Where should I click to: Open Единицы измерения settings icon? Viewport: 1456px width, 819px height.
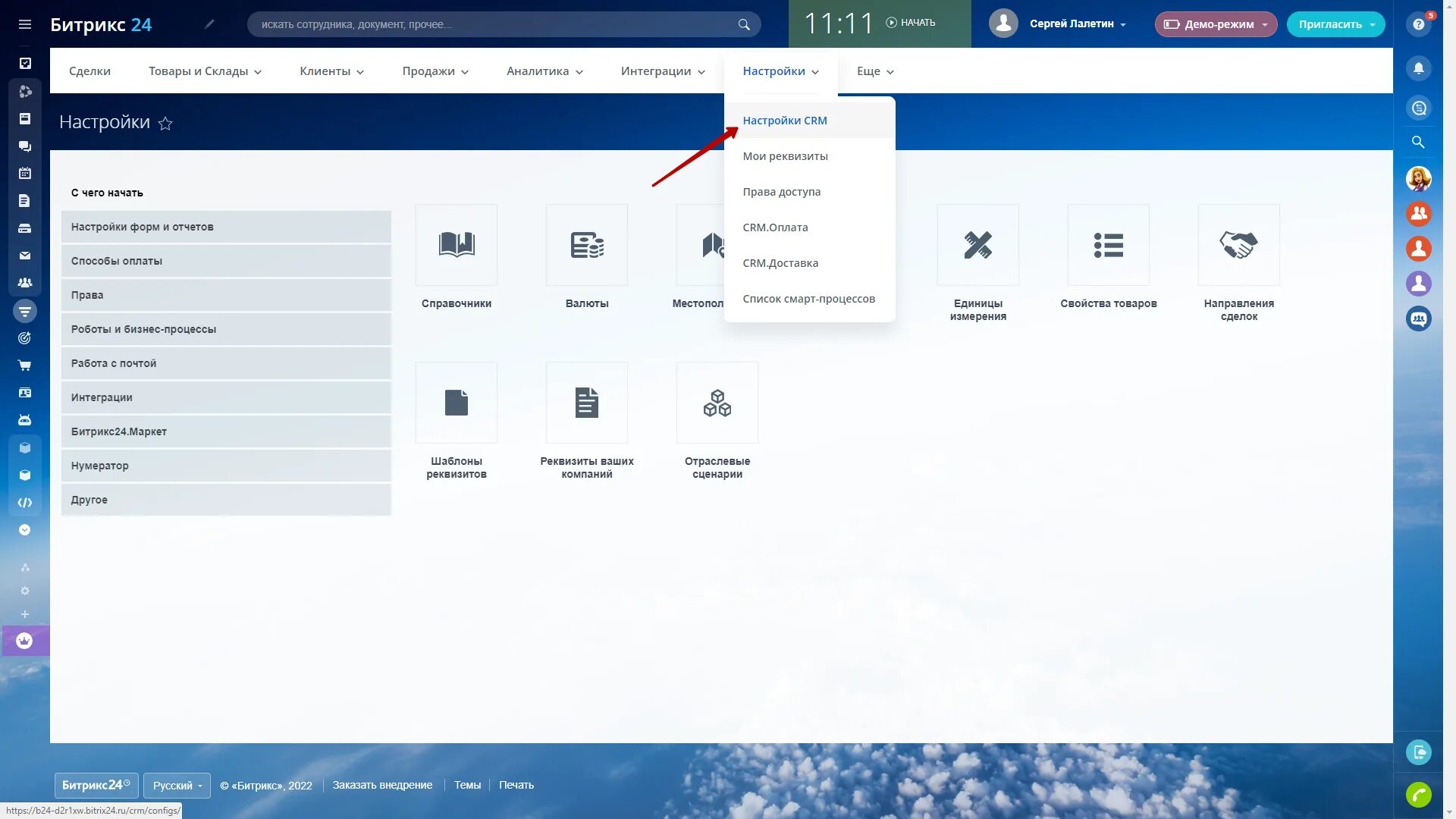coord(977,245)
